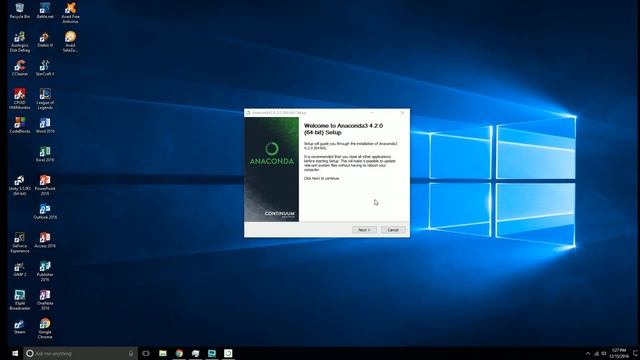The width and height of the screenshot is (640, 360).
Task: Click the Anaconda installer taskbar icon
Action: click(228, 353)
